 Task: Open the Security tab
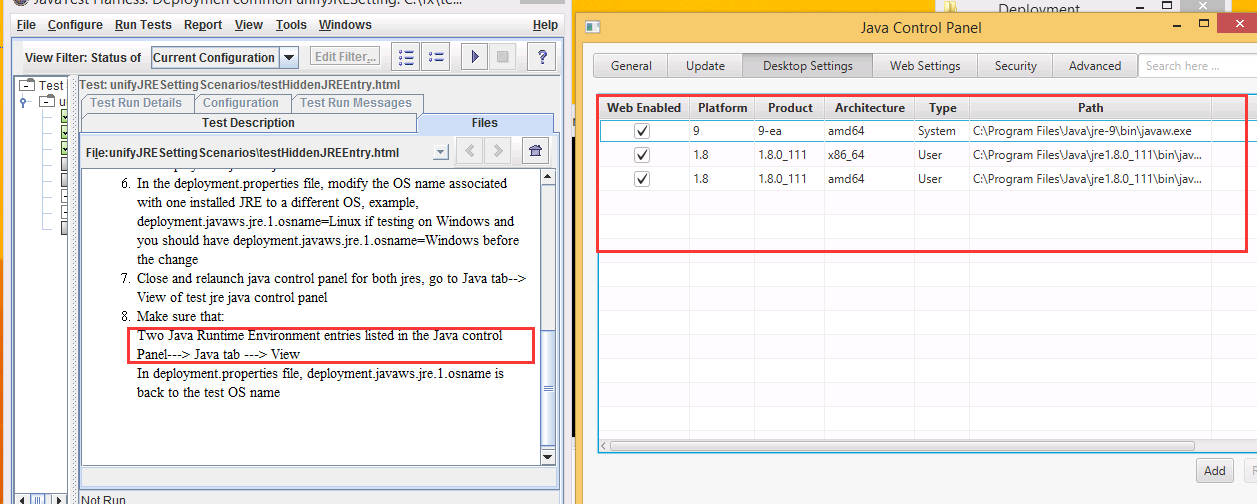point(1015,66)
